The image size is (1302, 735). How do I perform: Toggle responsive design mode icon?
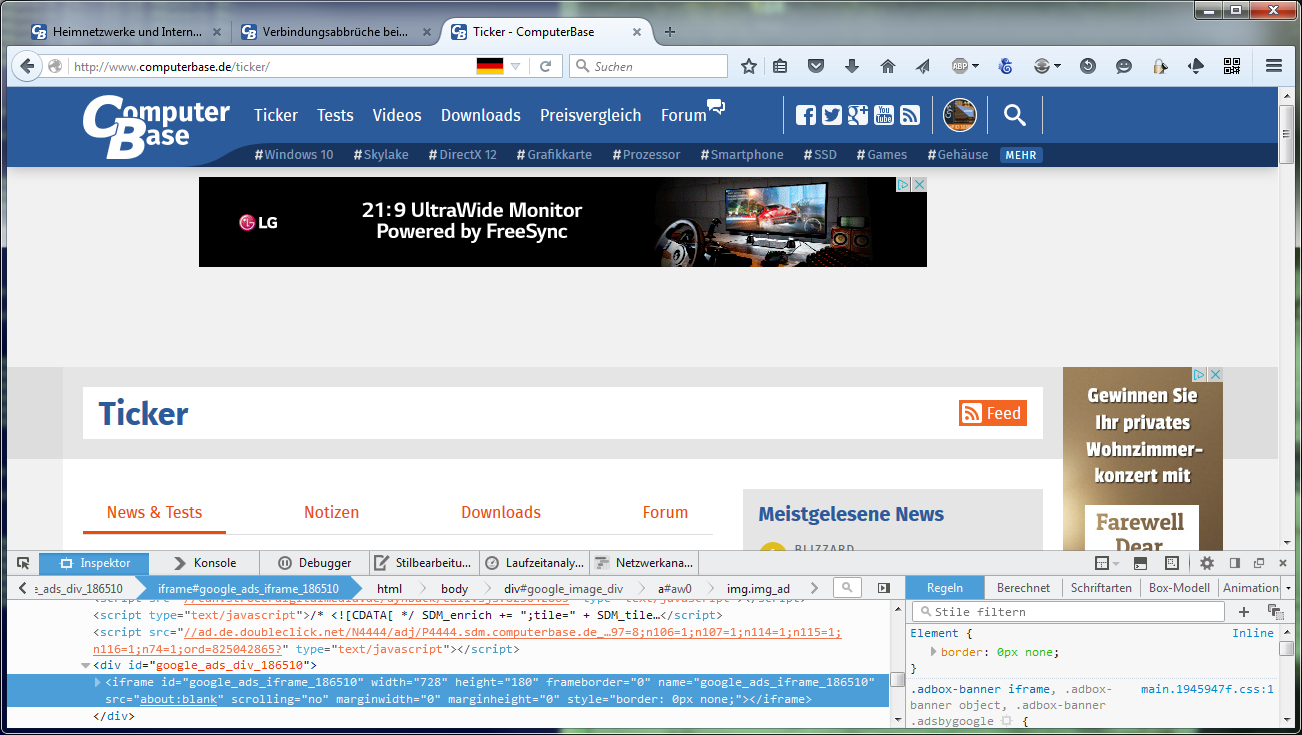pos(1172,563)
